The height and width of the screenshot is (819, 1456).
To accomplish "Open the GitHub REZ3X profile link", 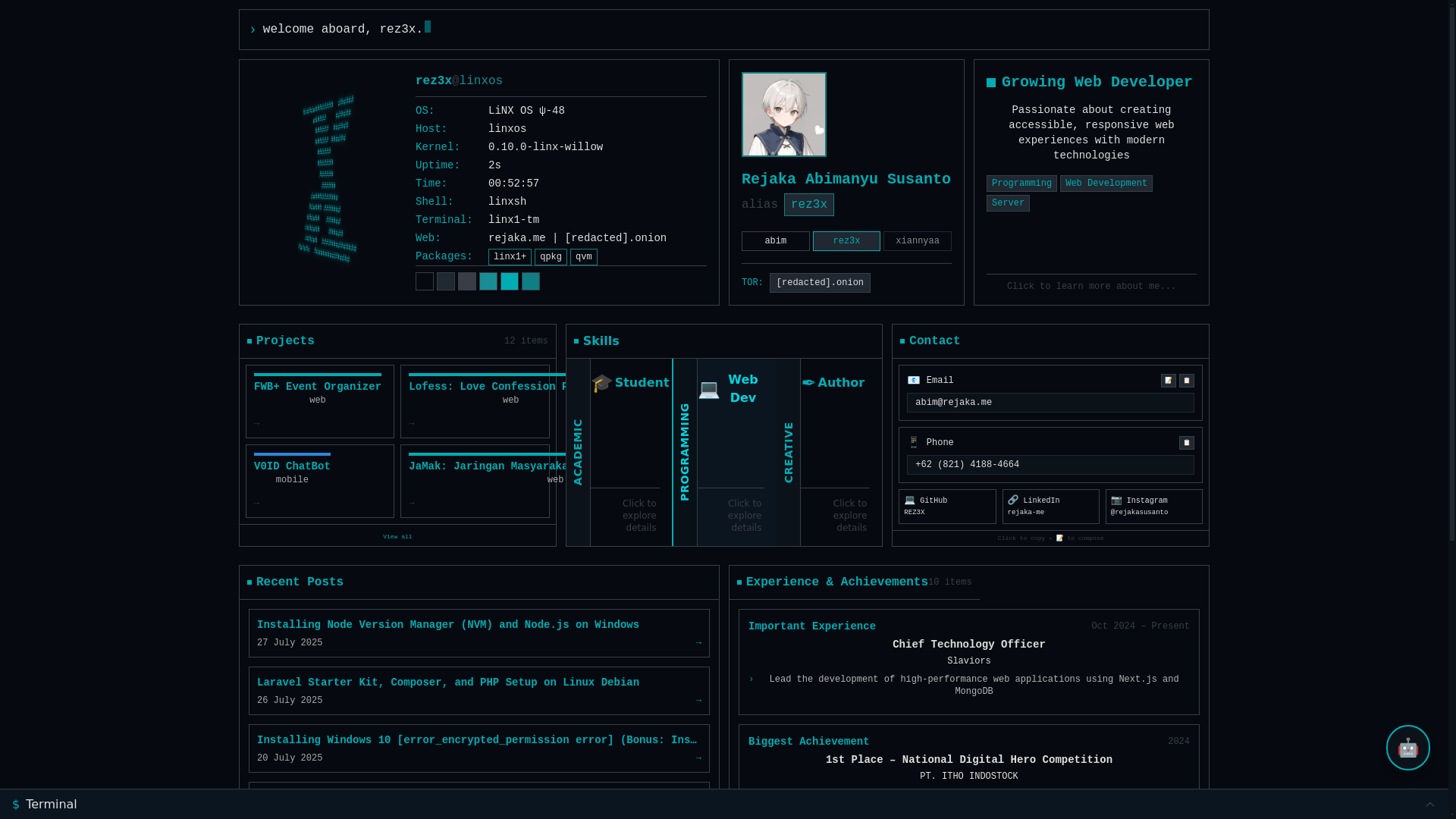I will click(947, 507).
